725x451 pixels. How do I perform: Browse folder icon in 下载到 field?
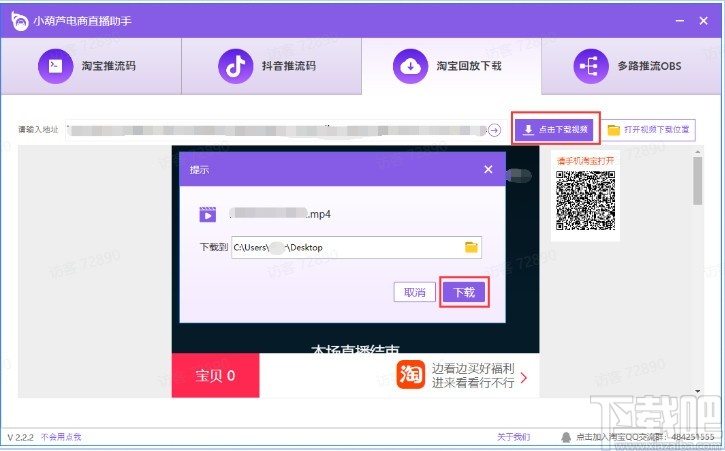pyautogui.click(x=471, y=247)
